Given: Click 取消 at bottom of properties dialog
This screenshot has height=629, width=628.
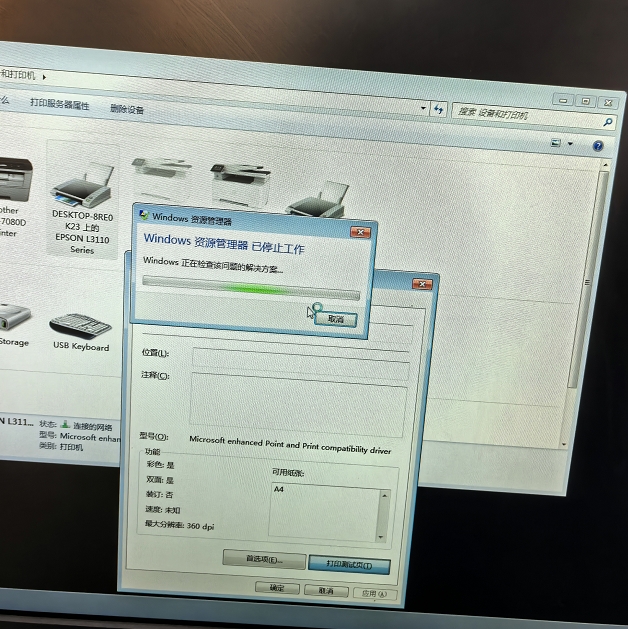Looking at the screenshot, I should [326, 591].
